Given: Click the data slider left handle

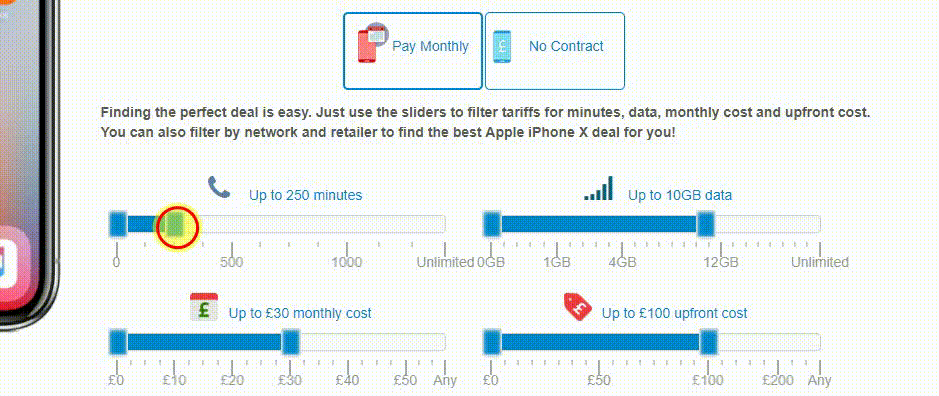Looking at the screenshot, I should coord(492,224).
